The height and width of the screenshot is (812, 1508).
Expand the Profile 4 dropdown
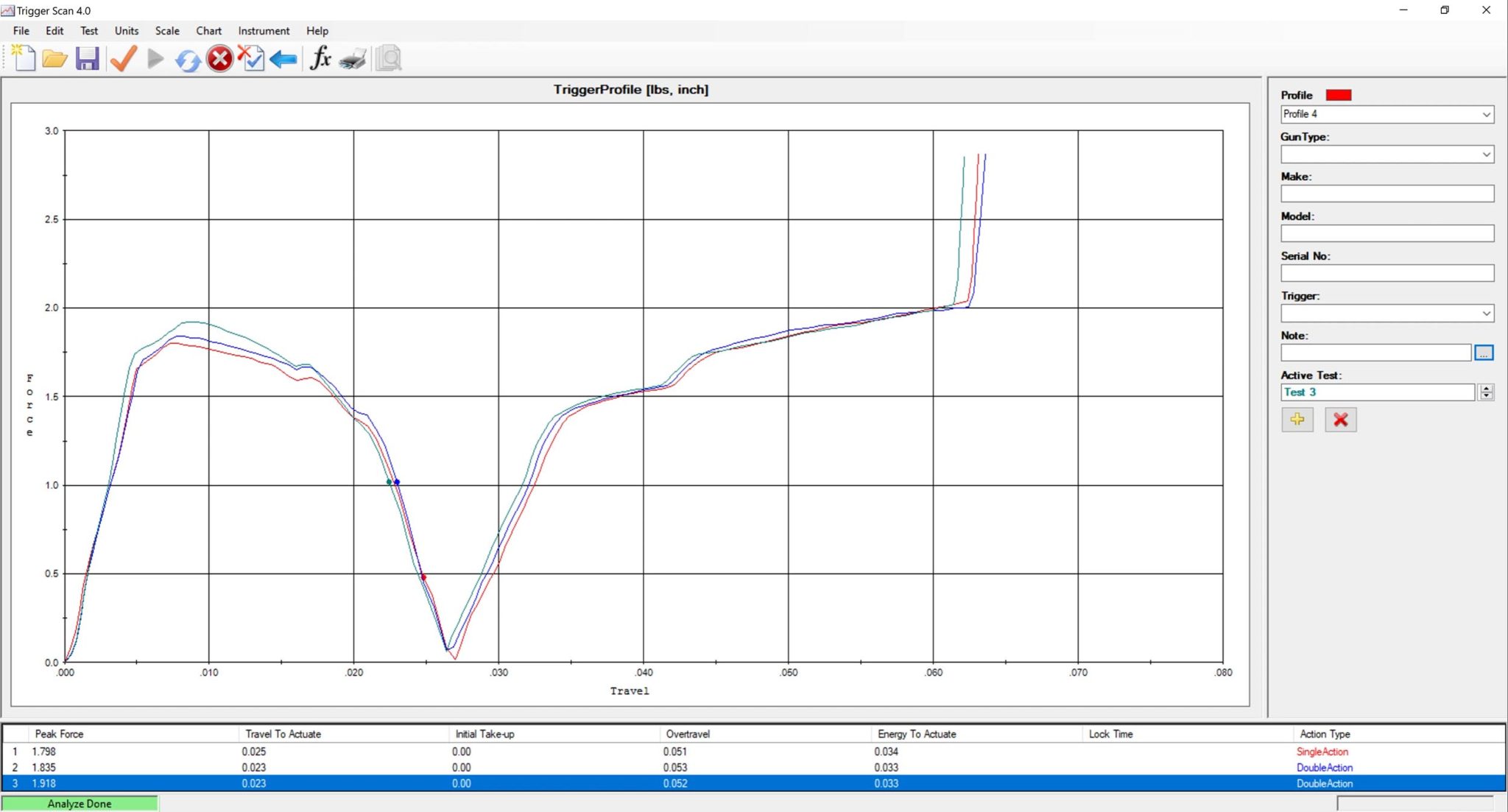coord(1486,114)
